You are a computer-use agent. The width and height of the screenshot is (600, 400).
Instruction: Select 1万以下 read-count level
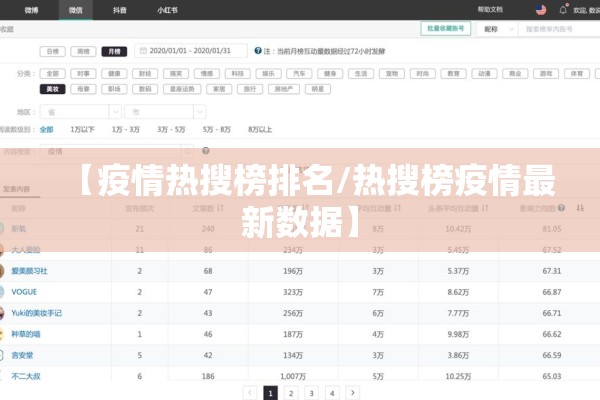point(82,129)
